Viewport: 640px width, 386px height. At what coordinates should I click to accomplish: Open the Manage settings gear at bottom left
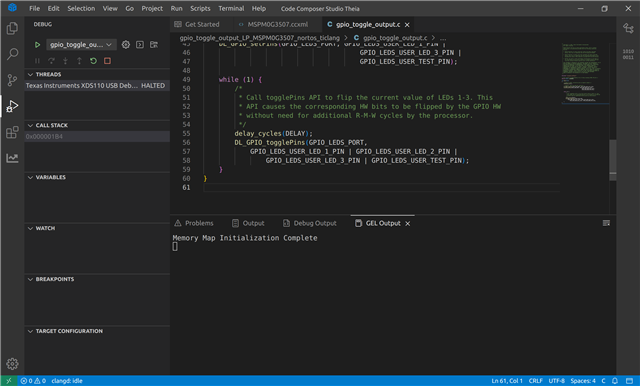12,364
